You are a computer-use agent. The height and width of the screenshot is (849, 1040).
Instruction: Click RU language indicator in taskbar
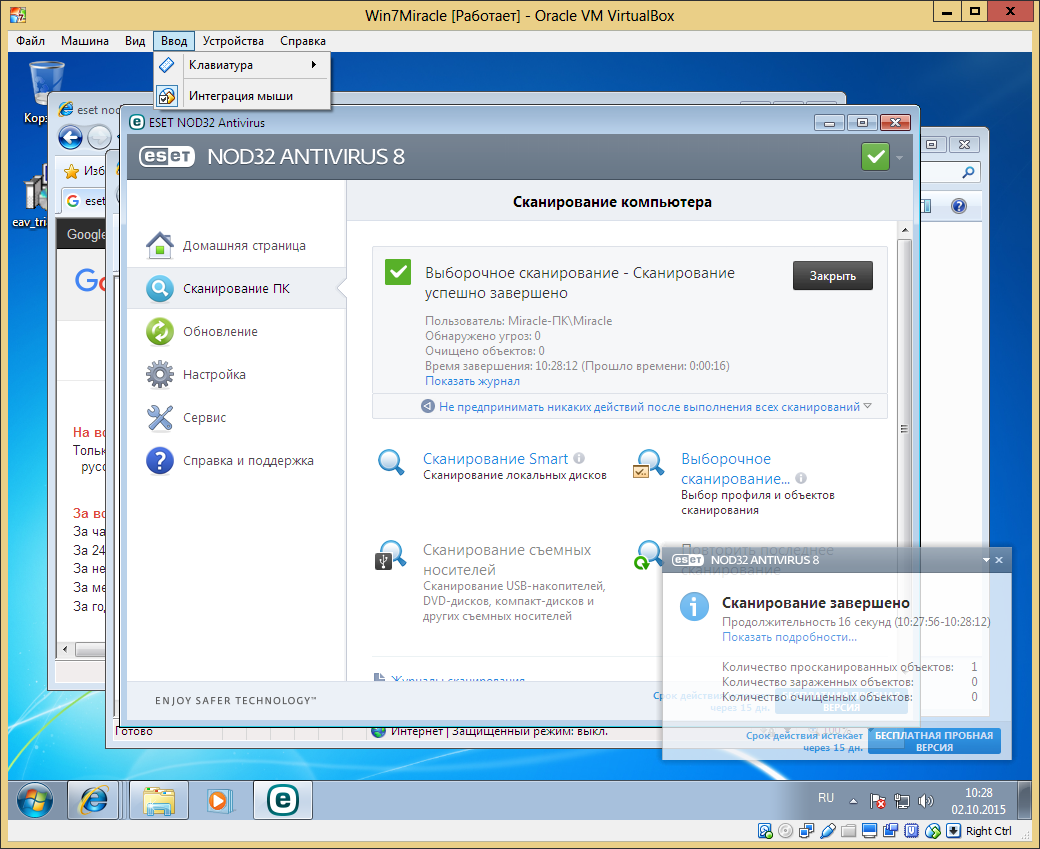[826, 798]
